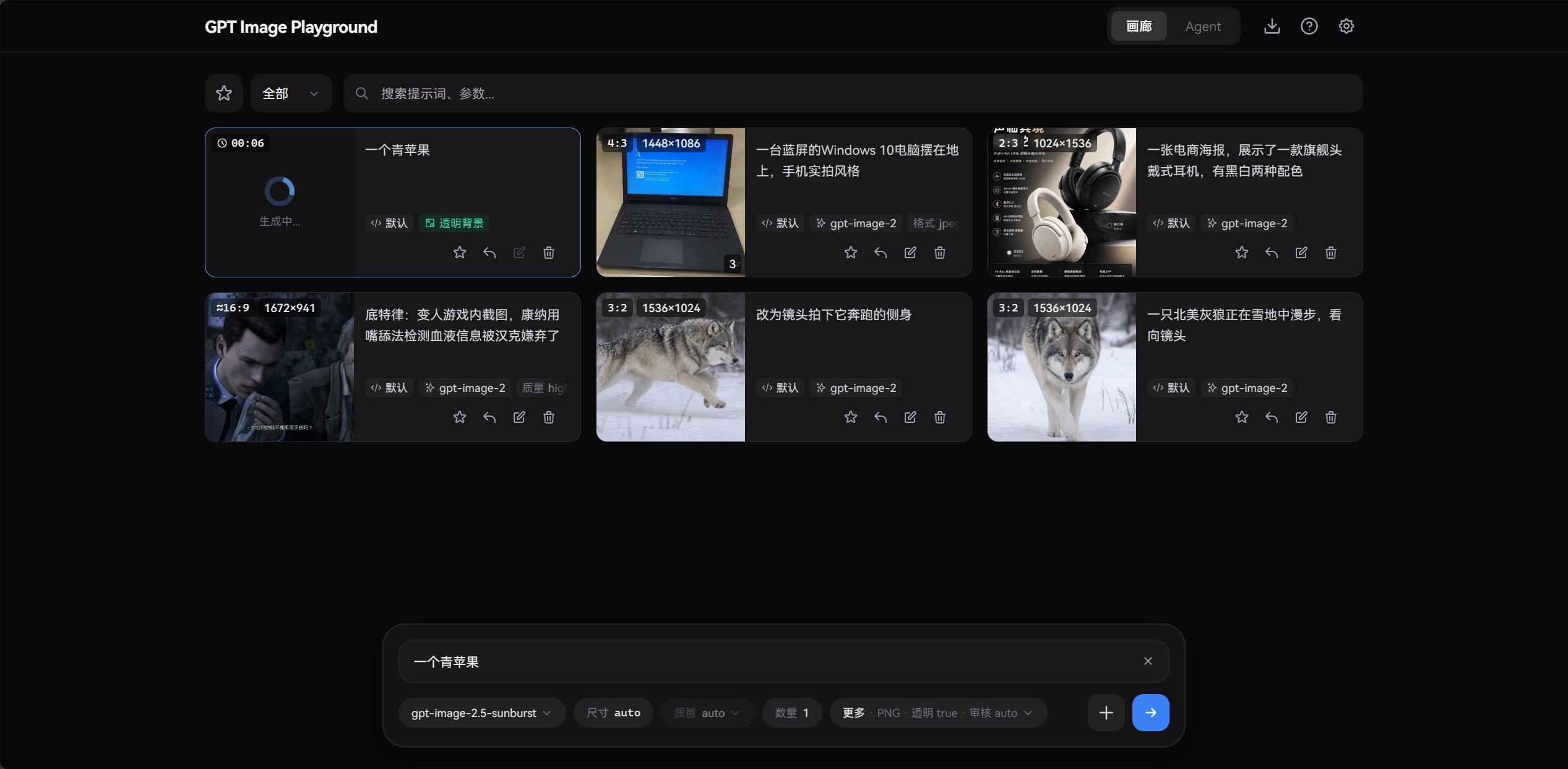The width and height of the screenshot is (1568, 769).
Task: Edit the 底特律：变人 screenshot image
Action: pos(519,417)
